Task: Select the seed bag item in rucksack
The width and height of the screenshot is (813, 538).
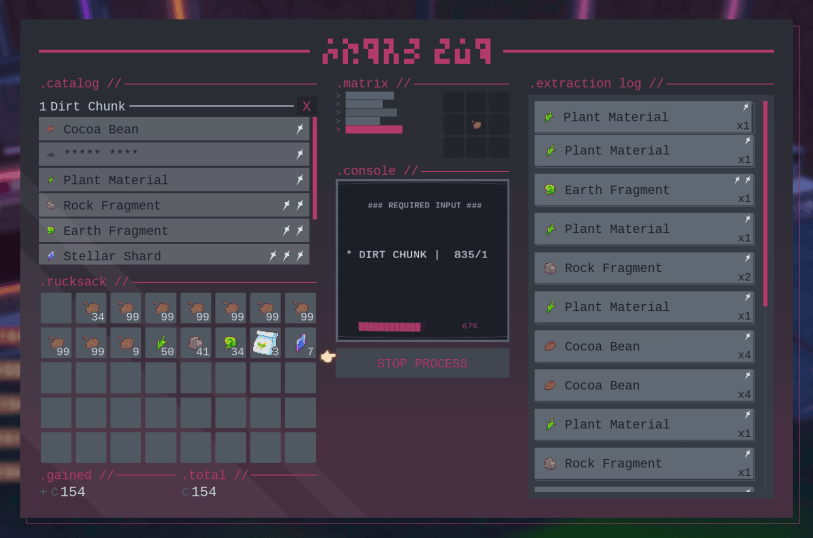Action: coord(266,343)
